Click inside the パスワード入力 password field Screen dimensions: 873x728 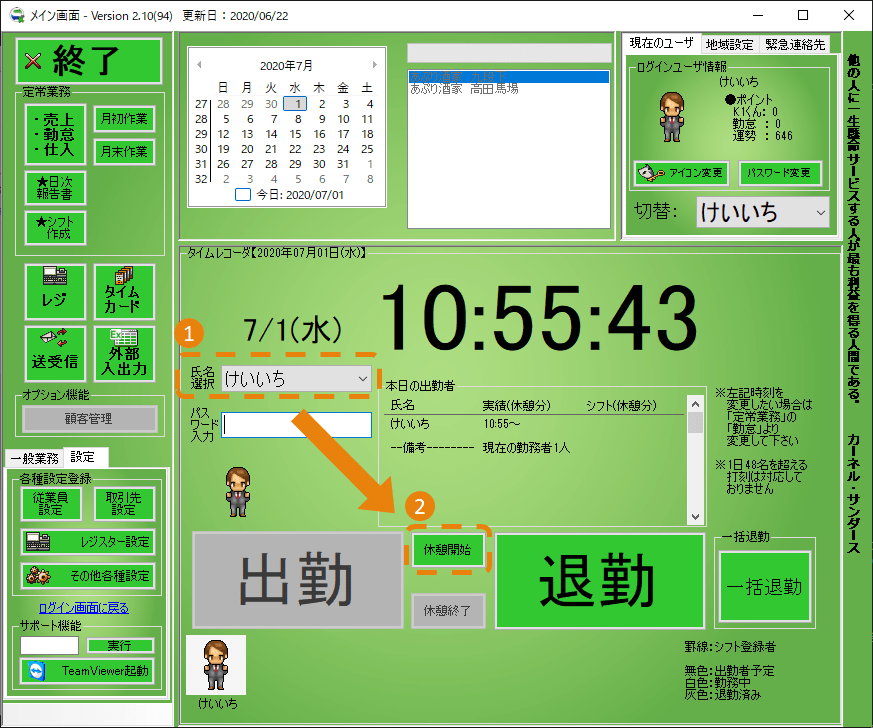296,425
